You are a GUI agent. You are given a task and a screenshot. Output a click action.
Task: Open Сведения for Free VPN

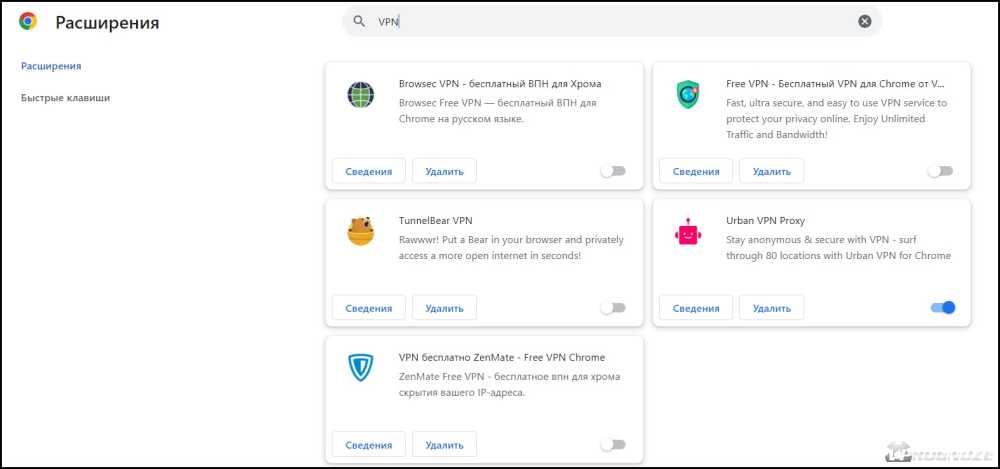(696, 171)
